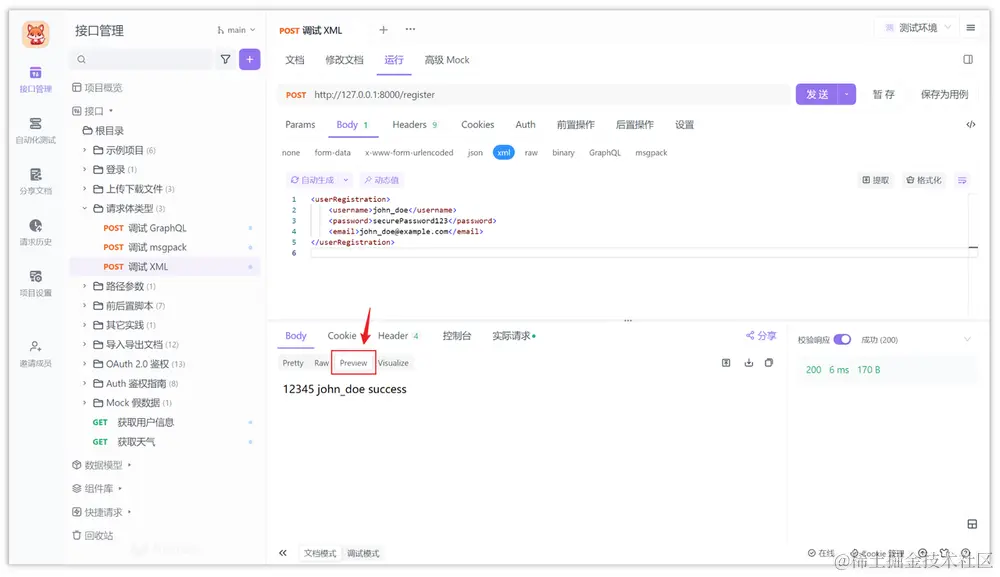Click the word-wrap icon next to 格式化

point(962,180)
